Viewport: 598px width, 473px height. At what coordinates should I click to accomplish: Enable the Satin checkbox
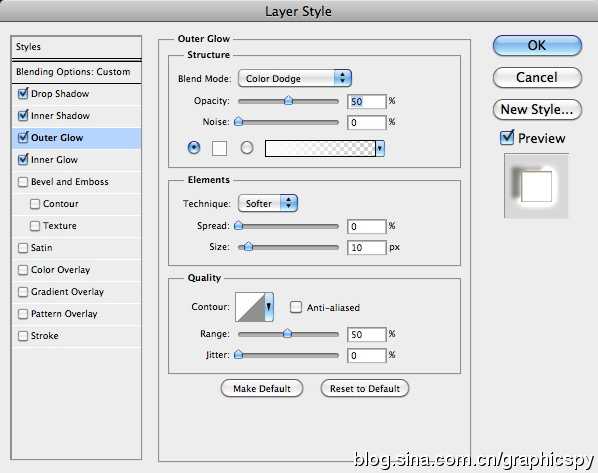click(x=23, y=248)
